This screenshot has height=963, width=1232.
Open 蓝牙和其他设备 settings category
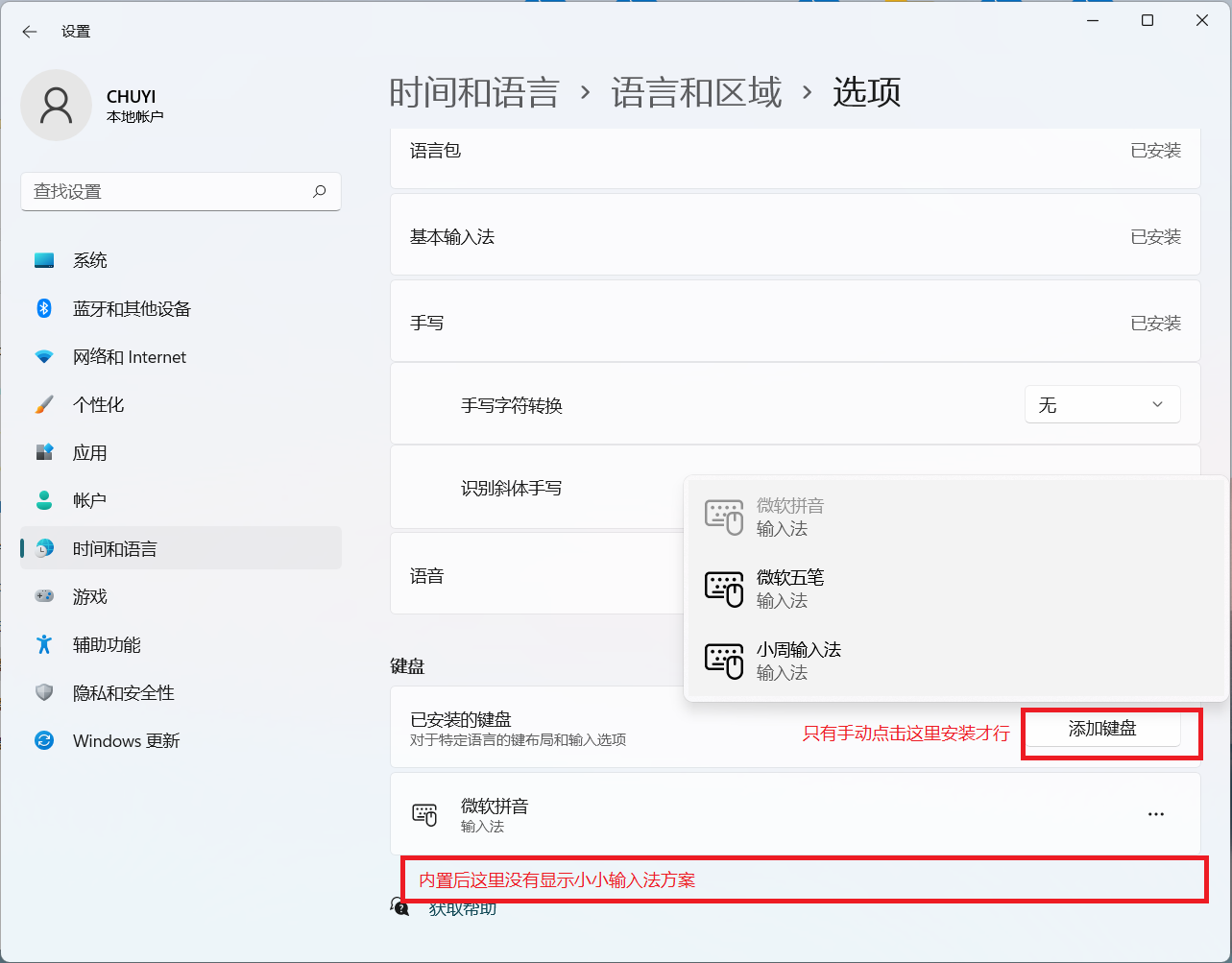(181, 308)
